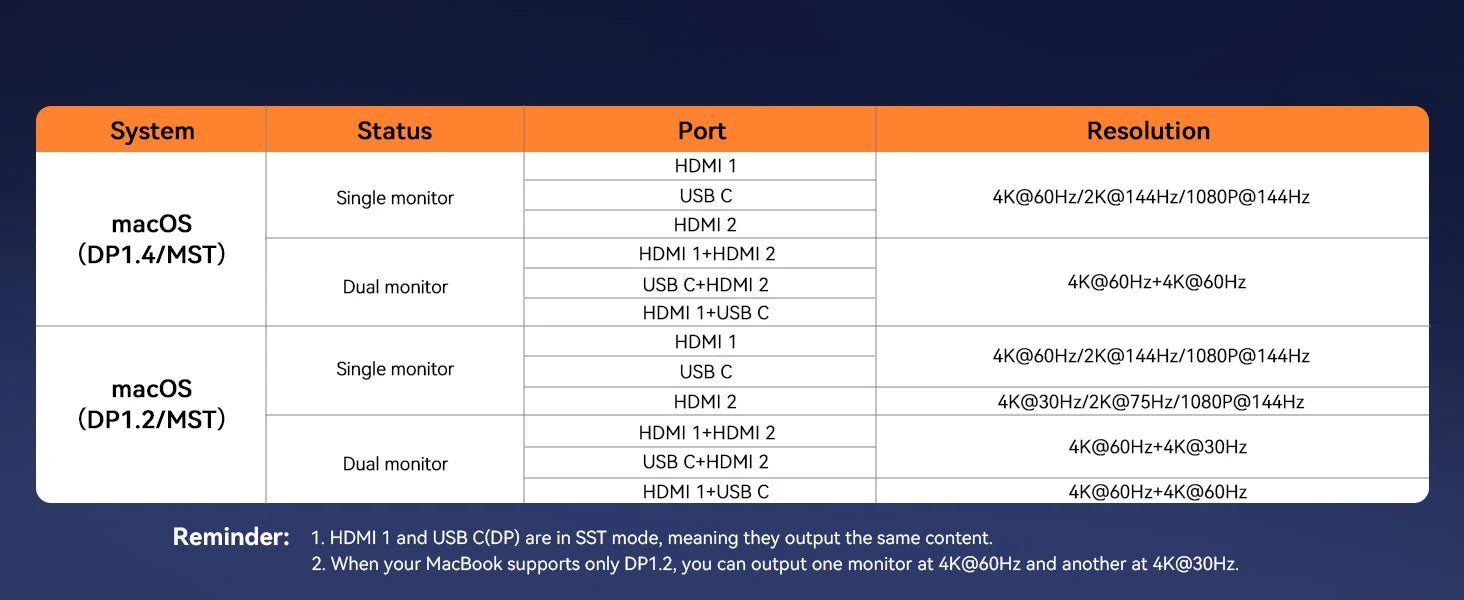This screenshot has width=1464, height=600.
Task: Click Single monitor status in DP1.2 section
Action: pos(395,369)
